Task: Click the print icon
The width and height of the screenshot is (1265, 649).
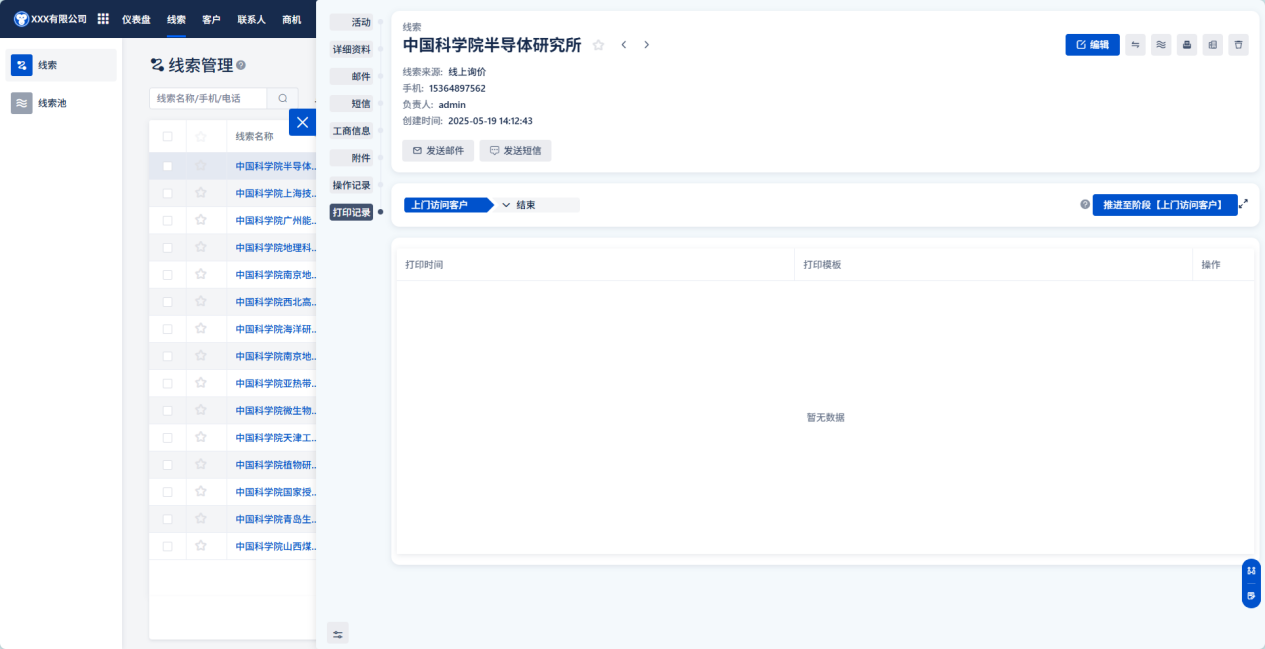Action: point(1187,44)
